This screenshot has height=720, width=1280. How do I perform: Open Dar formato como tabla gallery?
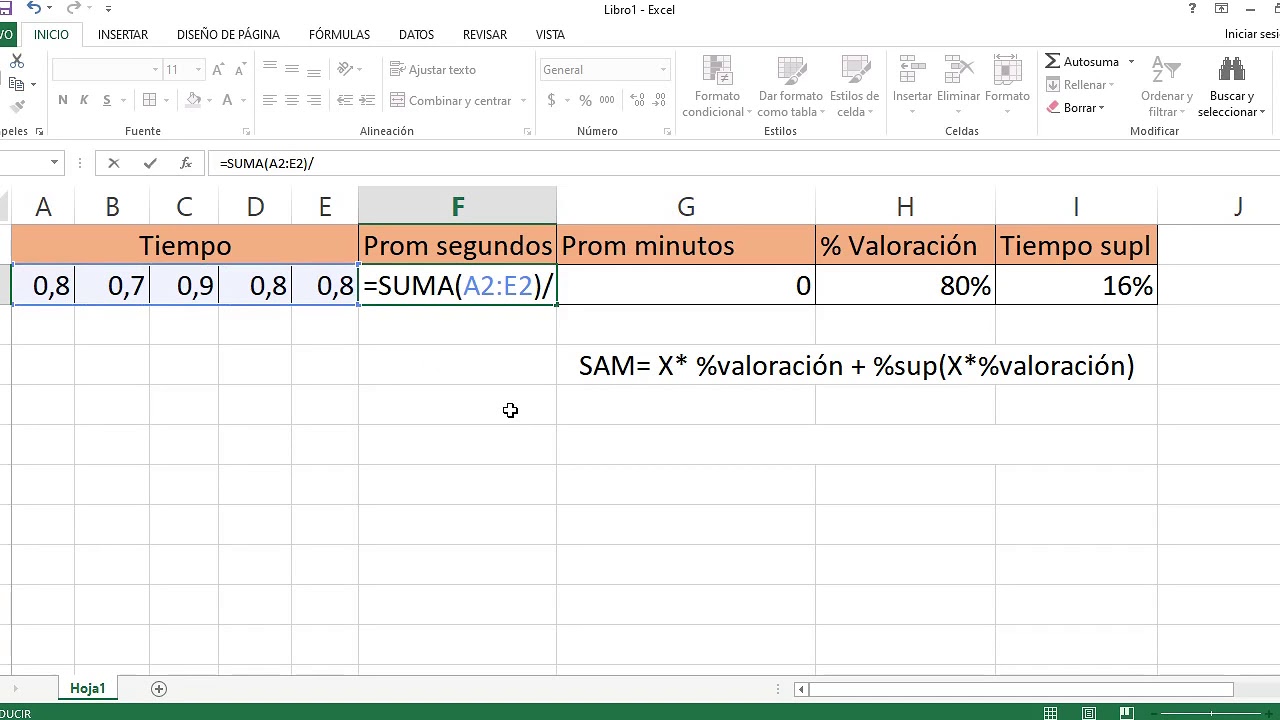(x=790, y=87)
